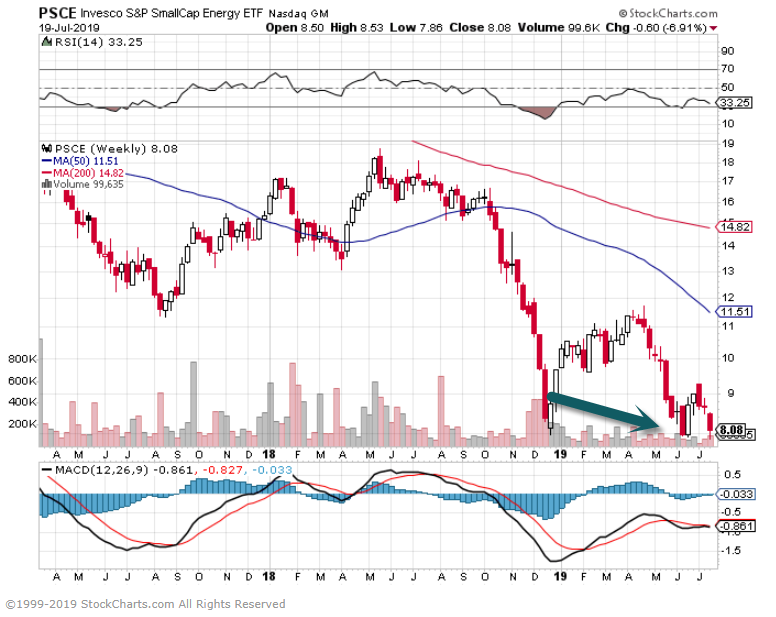Click the 19-Jul-2019 date label

[69, 28]
